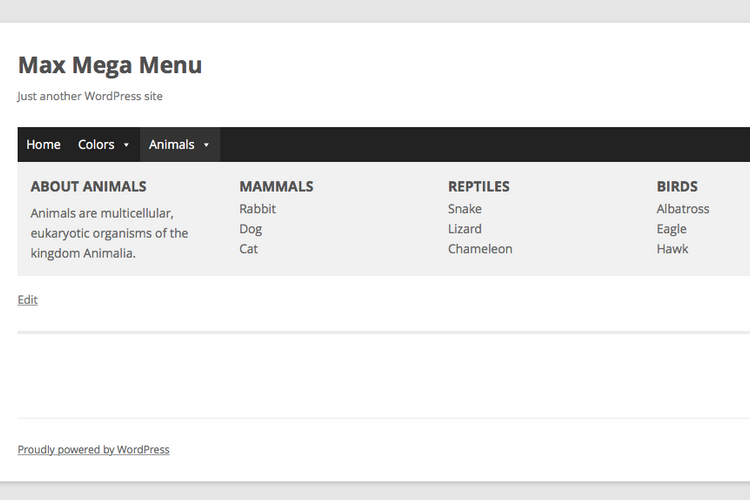Viewport: 750px width, 500px height.
Task: Go to the Chameleon link
Action: (x=480, y=249)
